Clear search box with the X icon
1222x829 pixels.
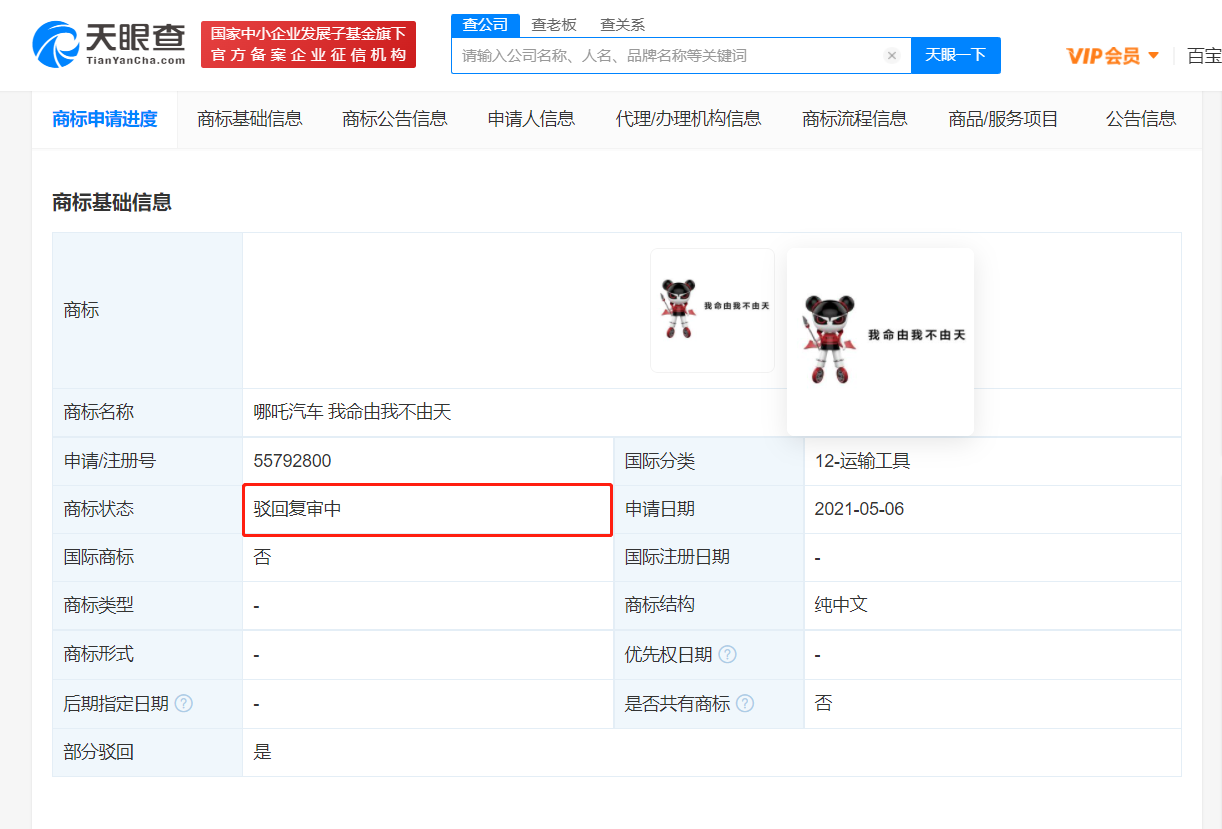(x=892, y=56)
